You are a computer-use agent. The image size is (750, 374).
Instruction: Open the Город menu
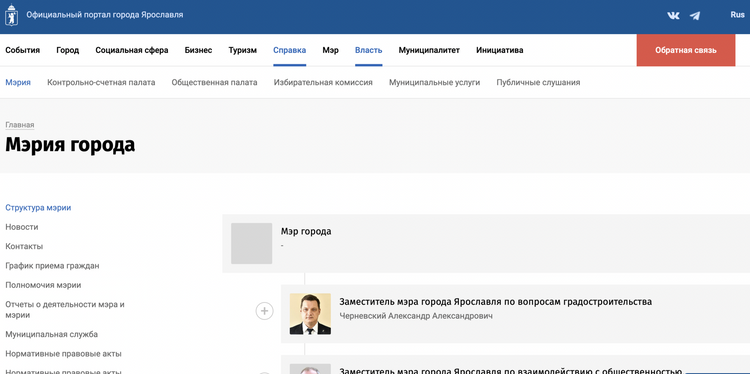(x=67, y=50)
